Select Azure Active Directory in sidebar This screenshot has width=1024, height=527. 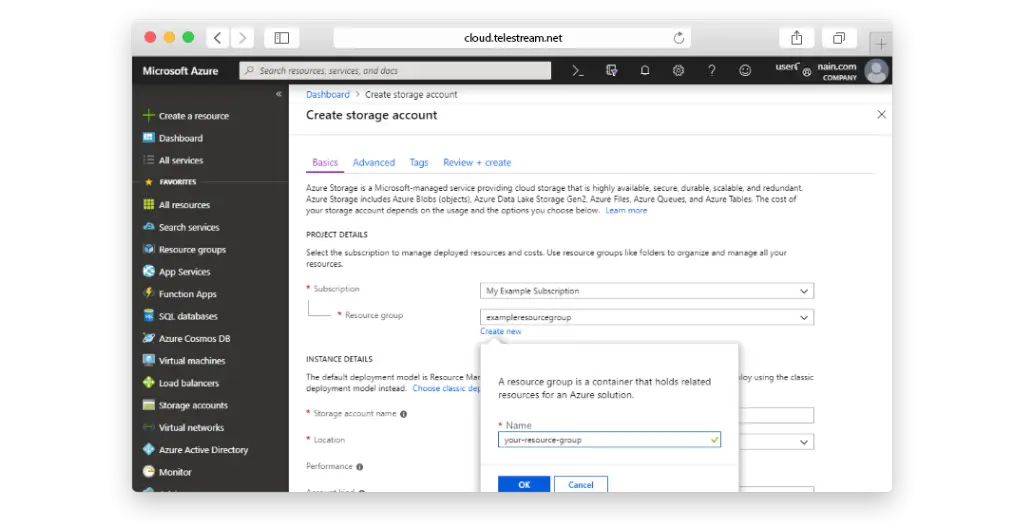[203, 450]
